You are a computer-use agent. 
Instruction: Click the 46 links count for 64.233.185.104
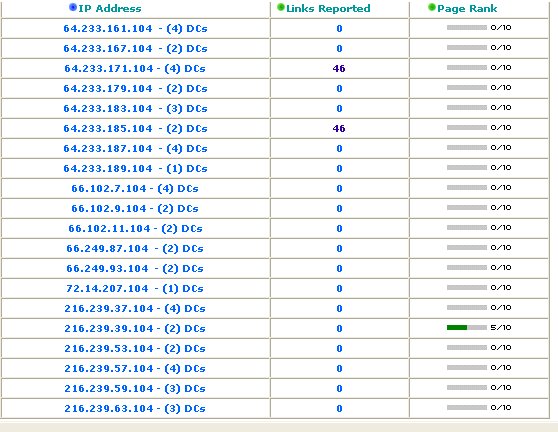339,128
